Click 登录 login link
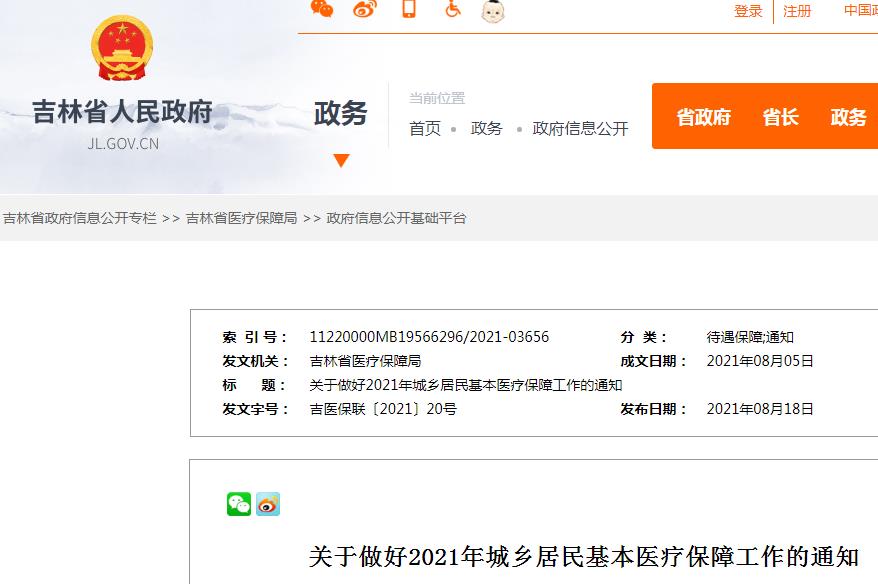Screen dimensions: 878x584 (748, 11)
